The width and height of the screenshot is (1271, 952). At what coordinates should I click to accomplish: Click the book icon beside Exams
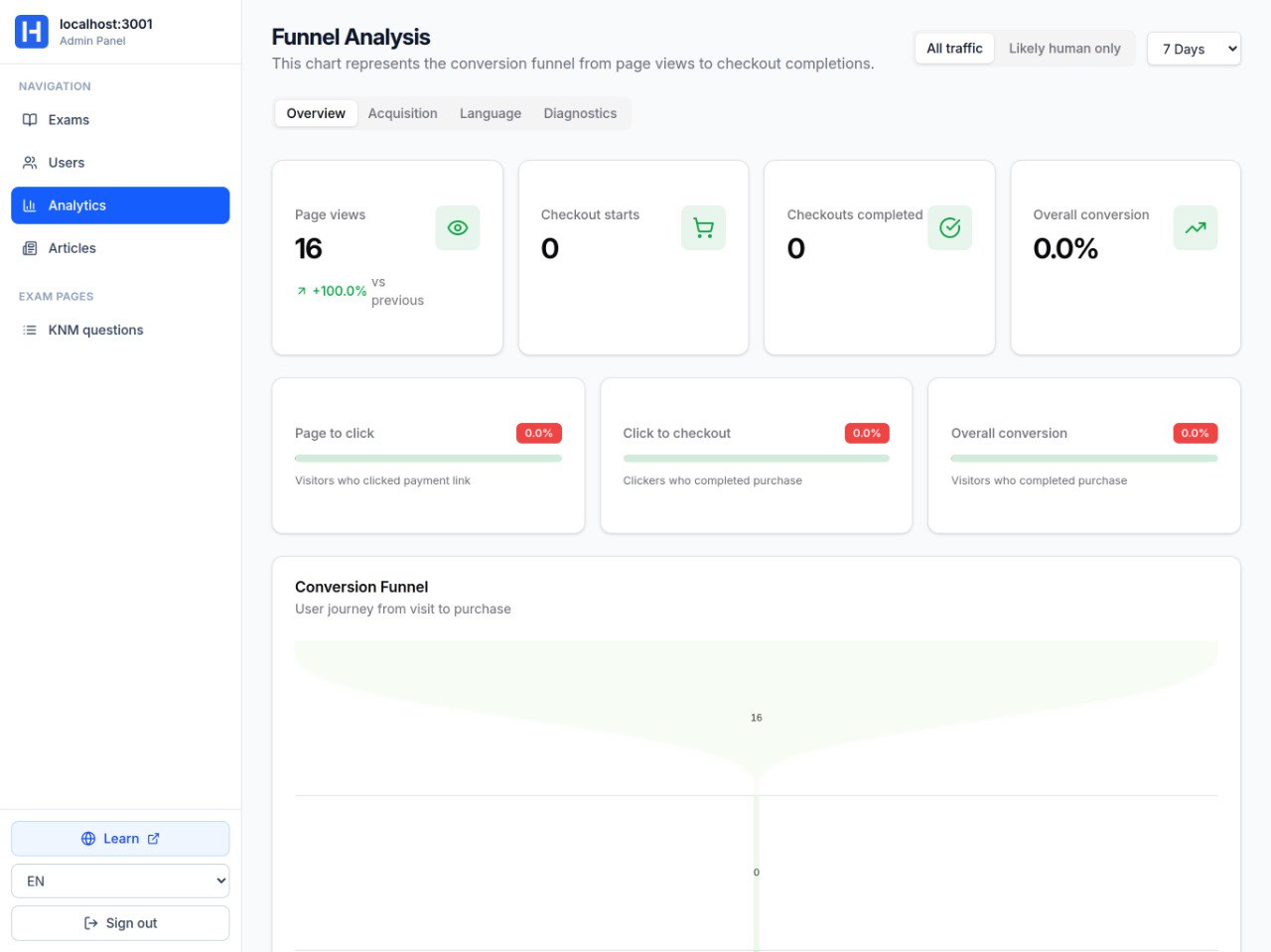[x=30, y=120]
